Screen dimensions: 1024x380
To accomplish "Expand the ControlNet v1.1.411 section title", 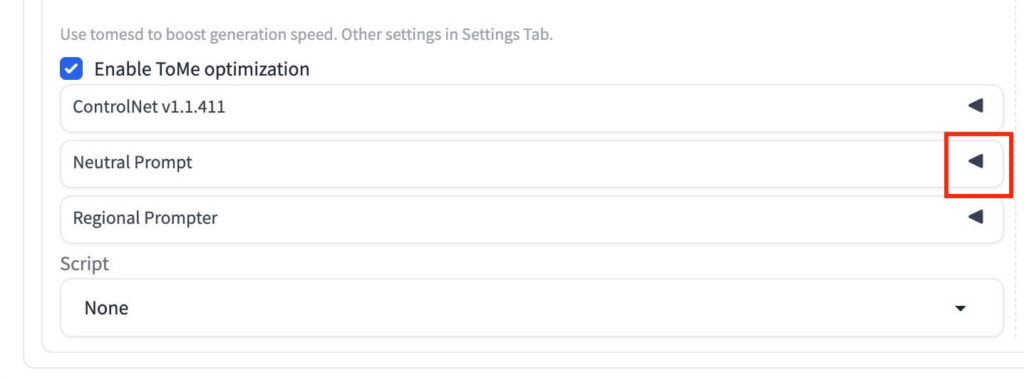I will coord(149,107).
